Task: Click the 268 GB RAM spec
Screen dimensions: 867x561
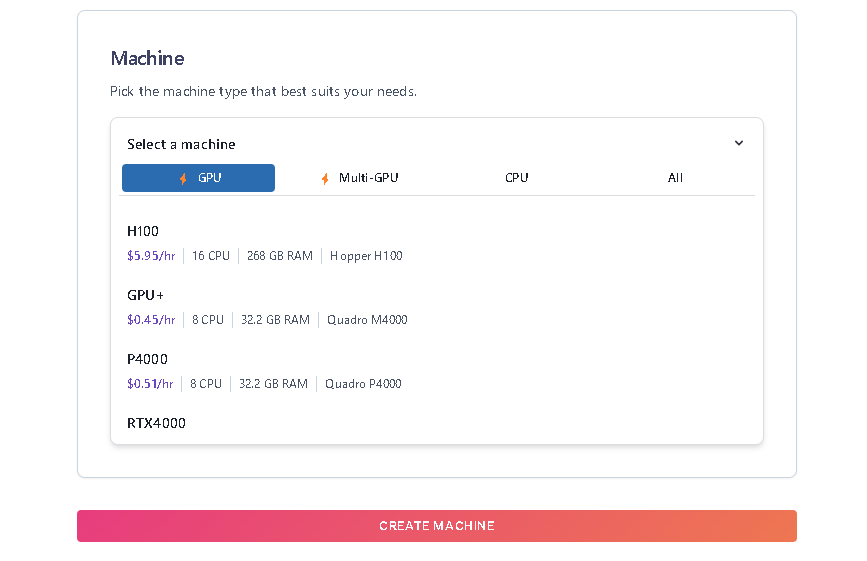Action: point(280,256)
